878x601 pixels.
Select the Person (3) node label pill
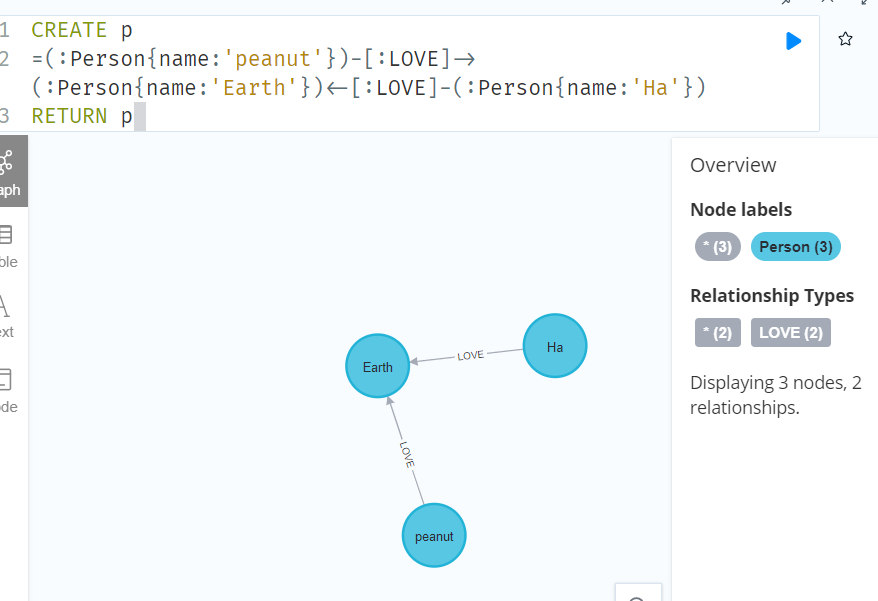click(796, 246)
